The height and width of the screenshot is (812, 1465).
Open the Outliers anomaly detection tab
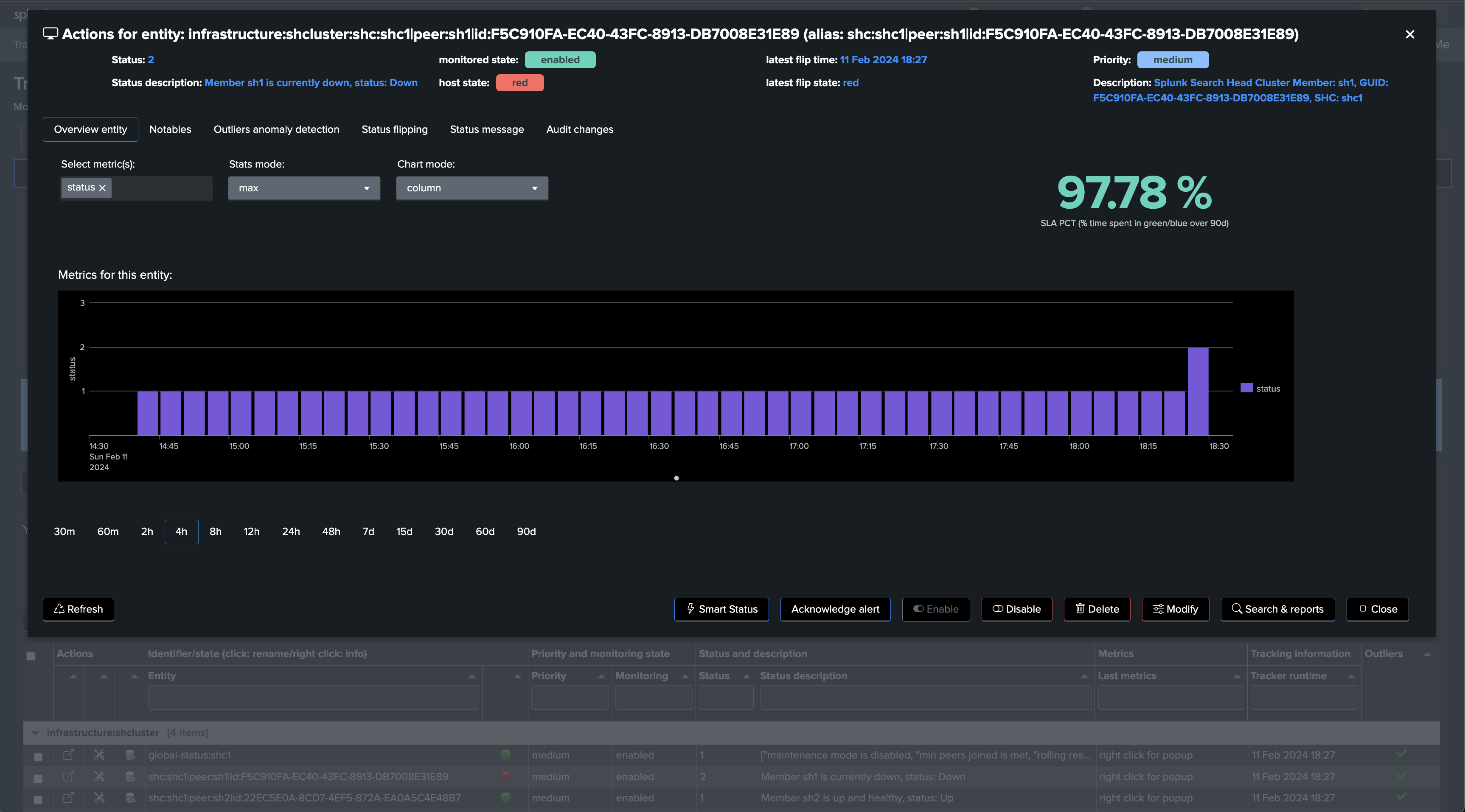pyautogui.click(x=276, y=130)
